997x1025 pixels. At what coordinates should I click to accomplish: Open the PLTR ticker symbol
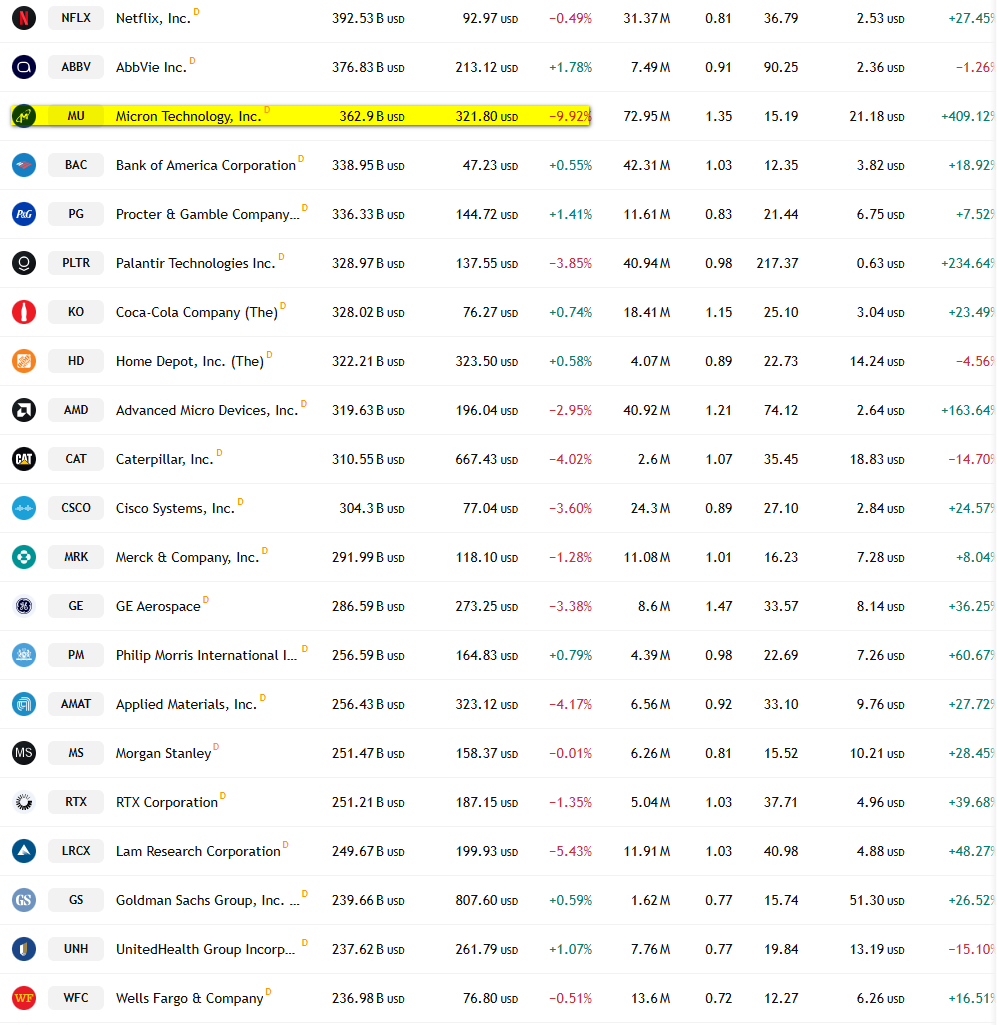click(76, 263)
